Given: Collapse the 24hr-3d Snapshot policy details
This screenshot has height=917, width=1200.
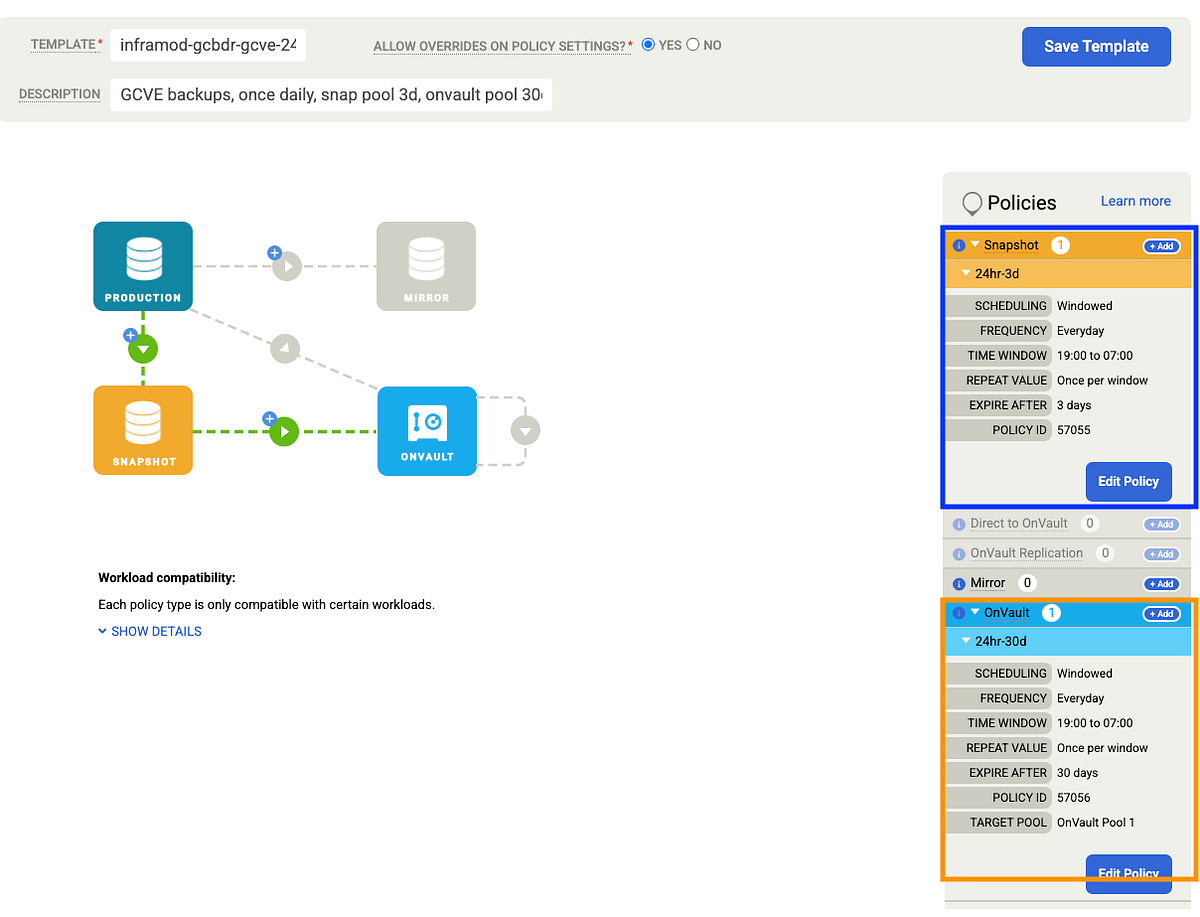Looking at the screenshot, I should pos(966,273).
